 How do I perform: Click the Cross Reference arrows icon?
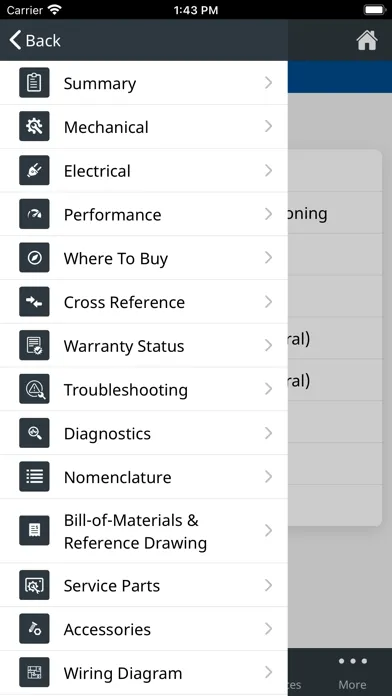[x=34, y=301]
